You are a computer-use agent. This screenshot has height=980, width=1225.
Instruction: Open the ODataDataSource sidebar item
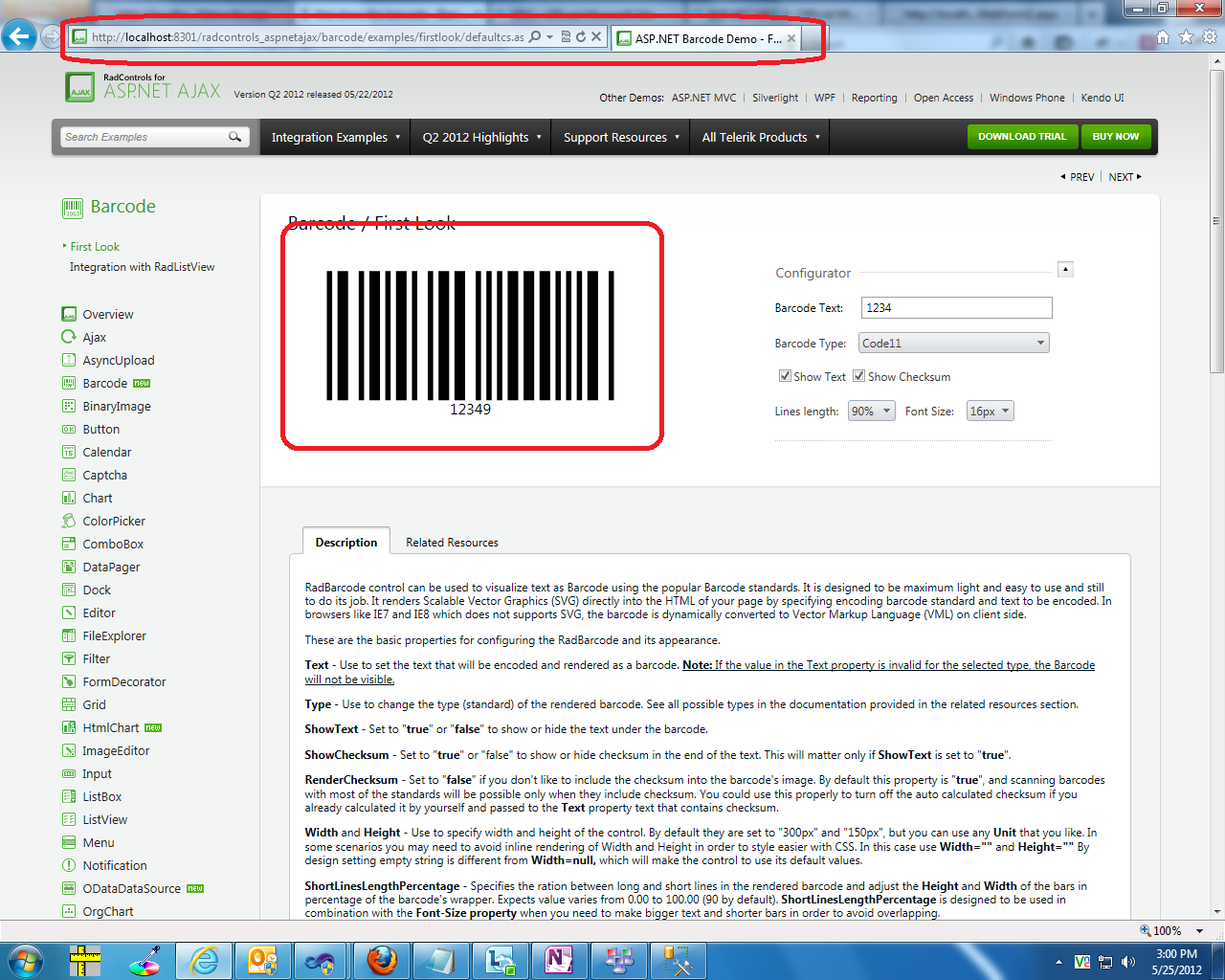131,888
